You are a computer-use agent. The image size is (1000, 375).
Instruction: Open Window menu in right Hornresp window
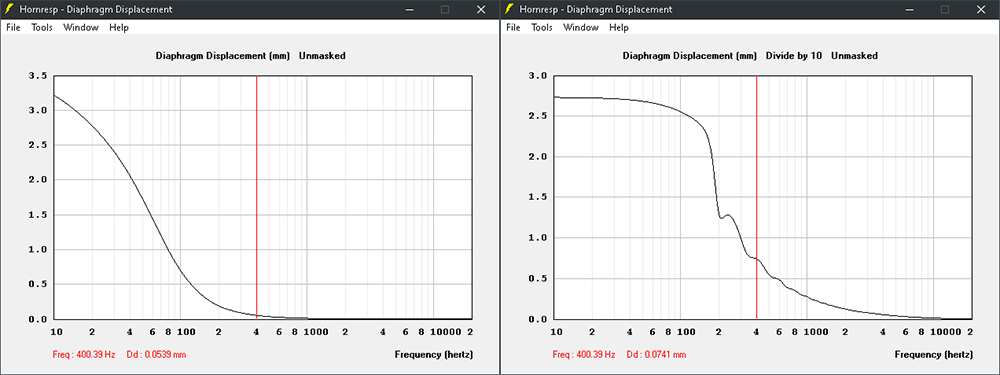point(581,27)
